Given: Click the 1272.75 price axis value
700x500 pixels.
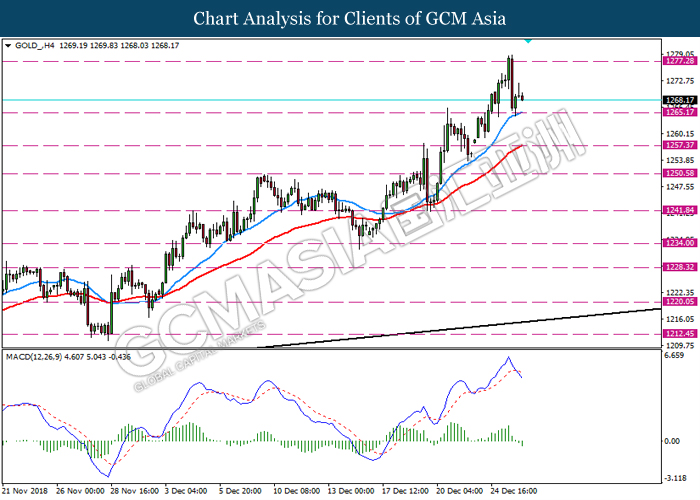Looking at the screenshot, I should (680, 81).
